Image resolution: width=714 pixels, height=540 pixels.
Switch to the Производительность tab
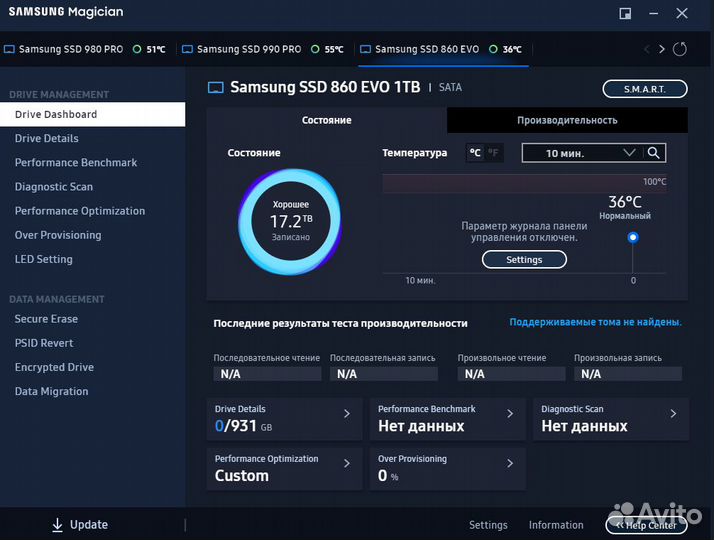pyautogui.click(x=567, y=120)
